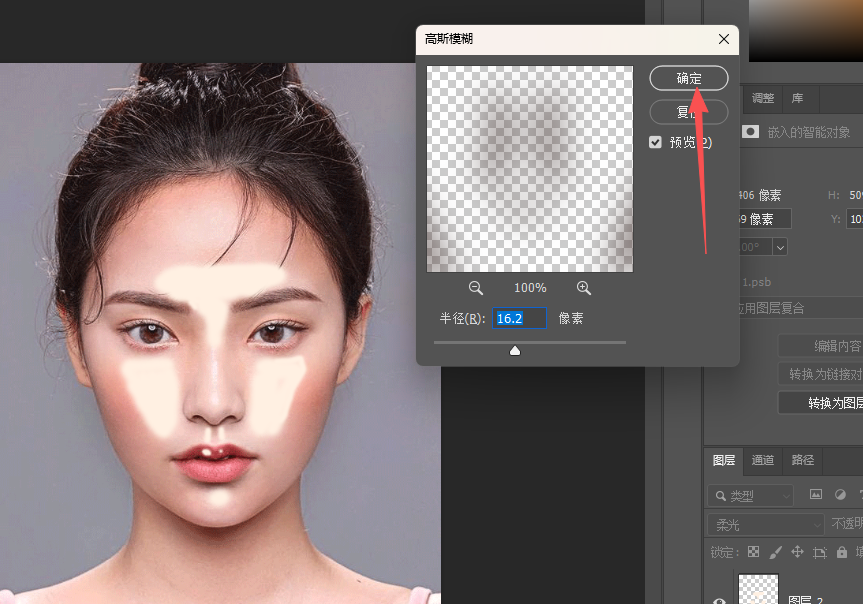Zoom out the Gaussian Blur preview
This screenshot has width=863, height=604.
476,288
